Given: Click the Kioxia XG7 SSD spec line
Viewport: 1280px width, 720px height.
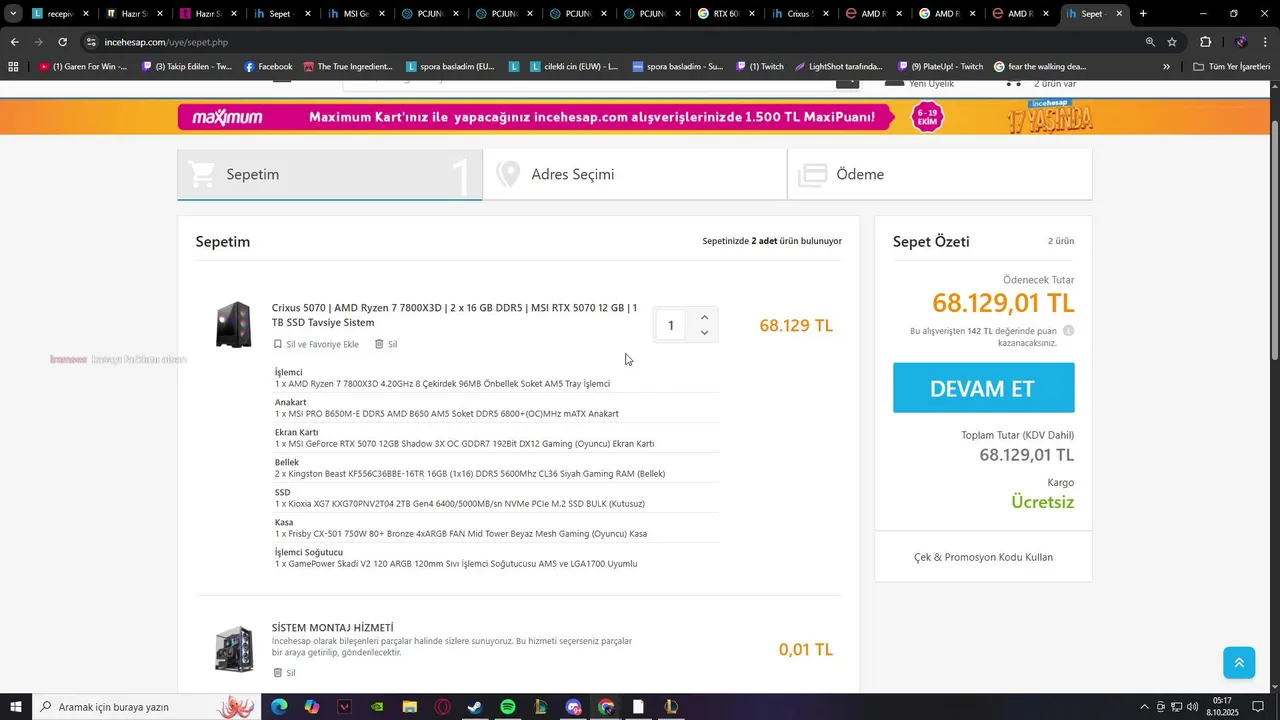Looking at the screenshot, I should coord(460,504).
